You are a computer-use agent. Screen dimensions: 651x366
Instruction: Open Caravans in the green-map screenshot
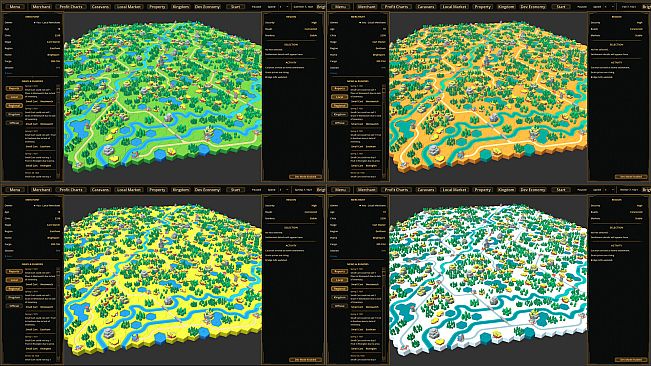[x=100, y=7]
